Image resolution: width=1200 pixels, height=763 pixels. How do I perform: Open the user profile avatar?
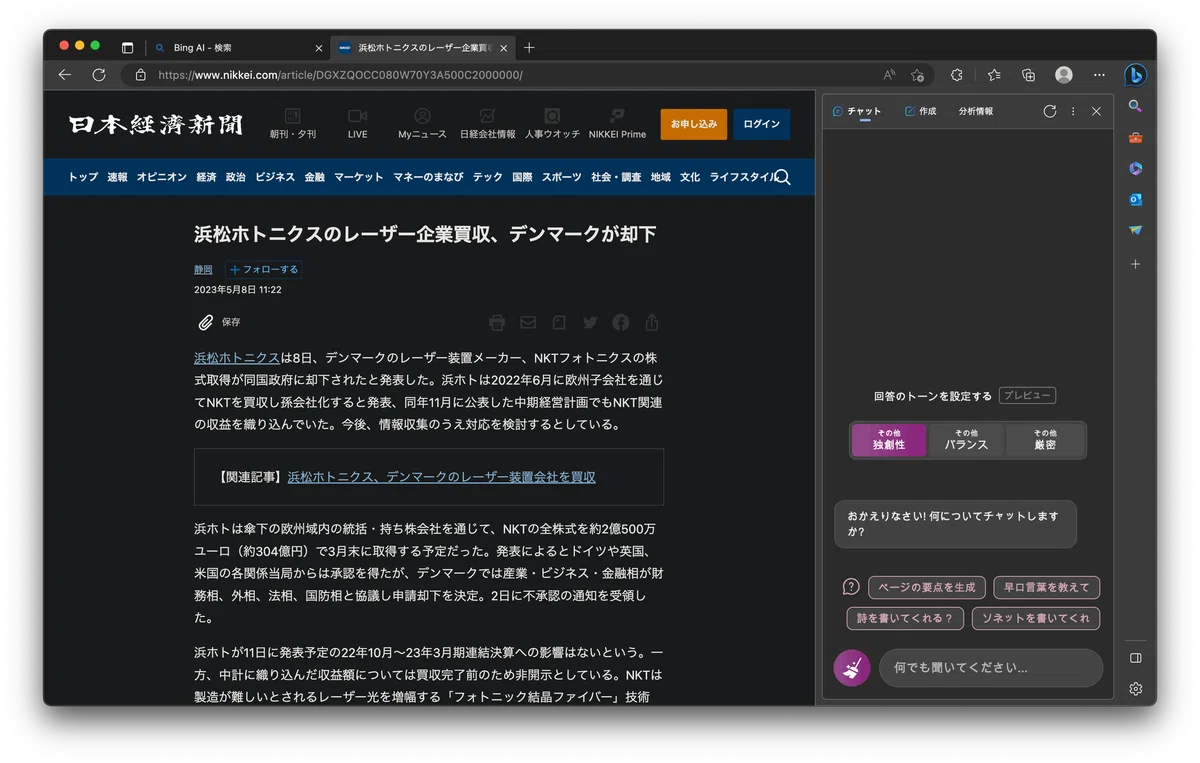point(1064,75)
